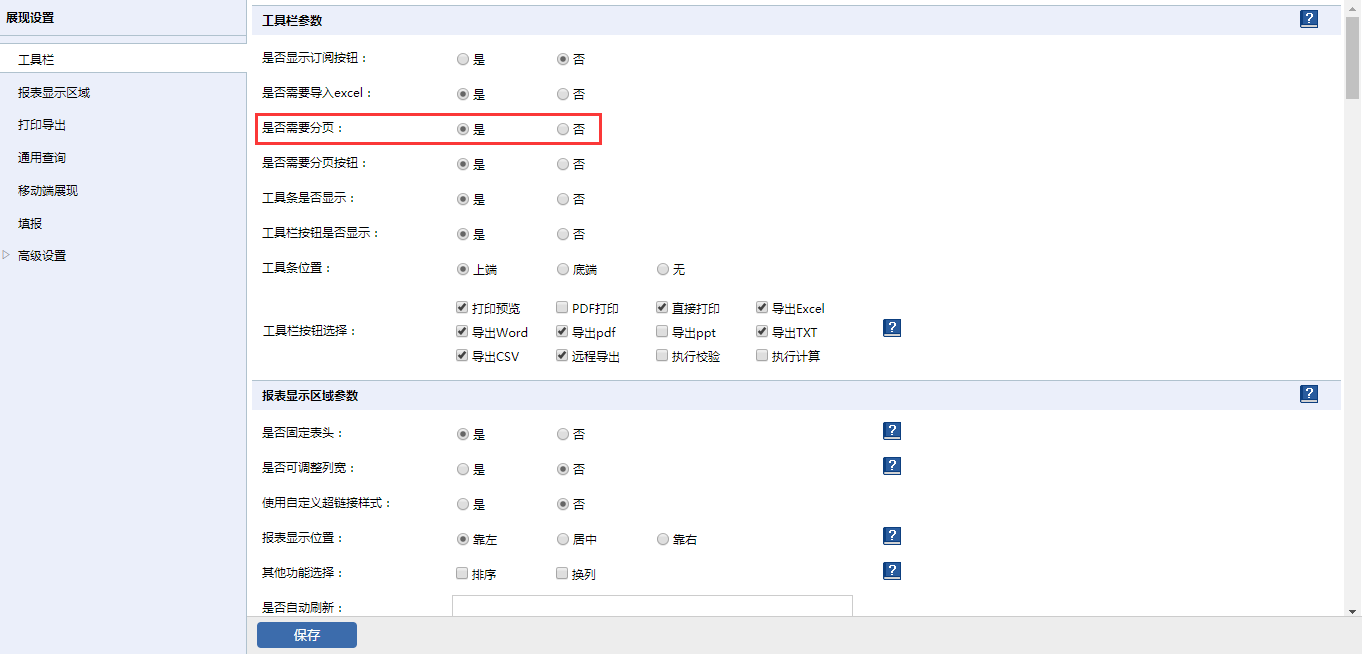1362x654 pixels.
Task: Open help for 报表显示位置
Action: 893,536
